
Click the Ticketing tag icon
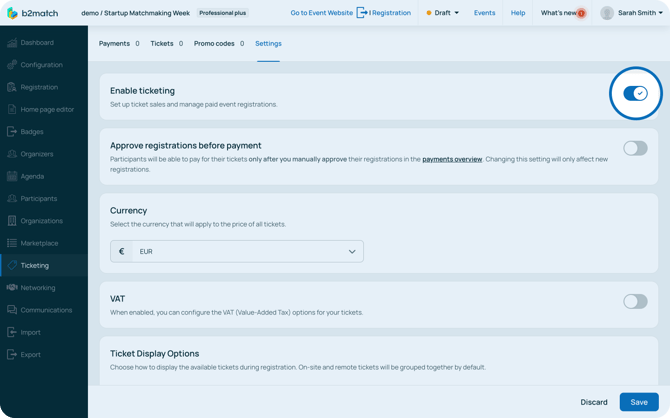12,265
